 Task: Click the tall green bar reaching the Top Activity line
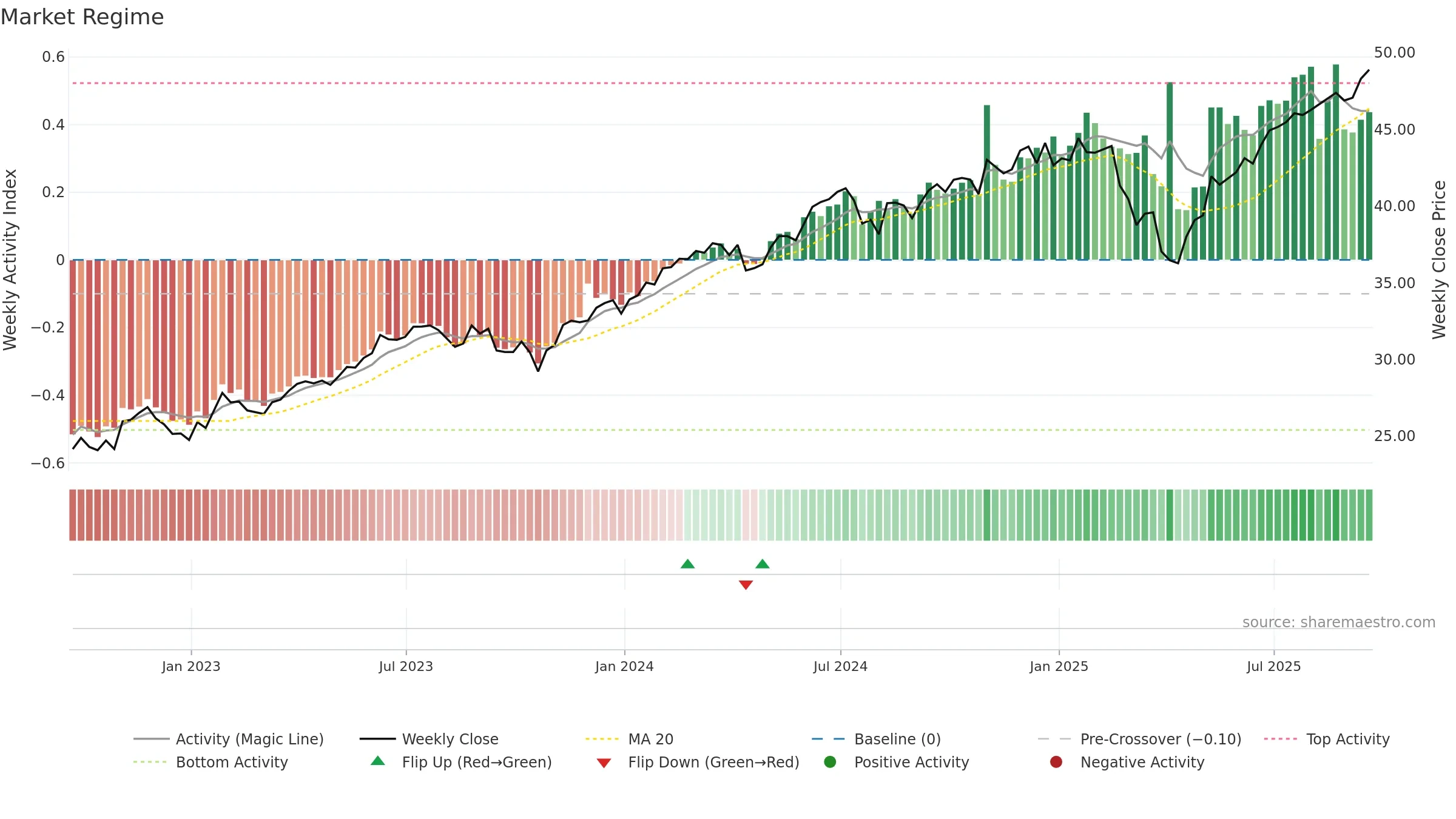(1170, 171)
